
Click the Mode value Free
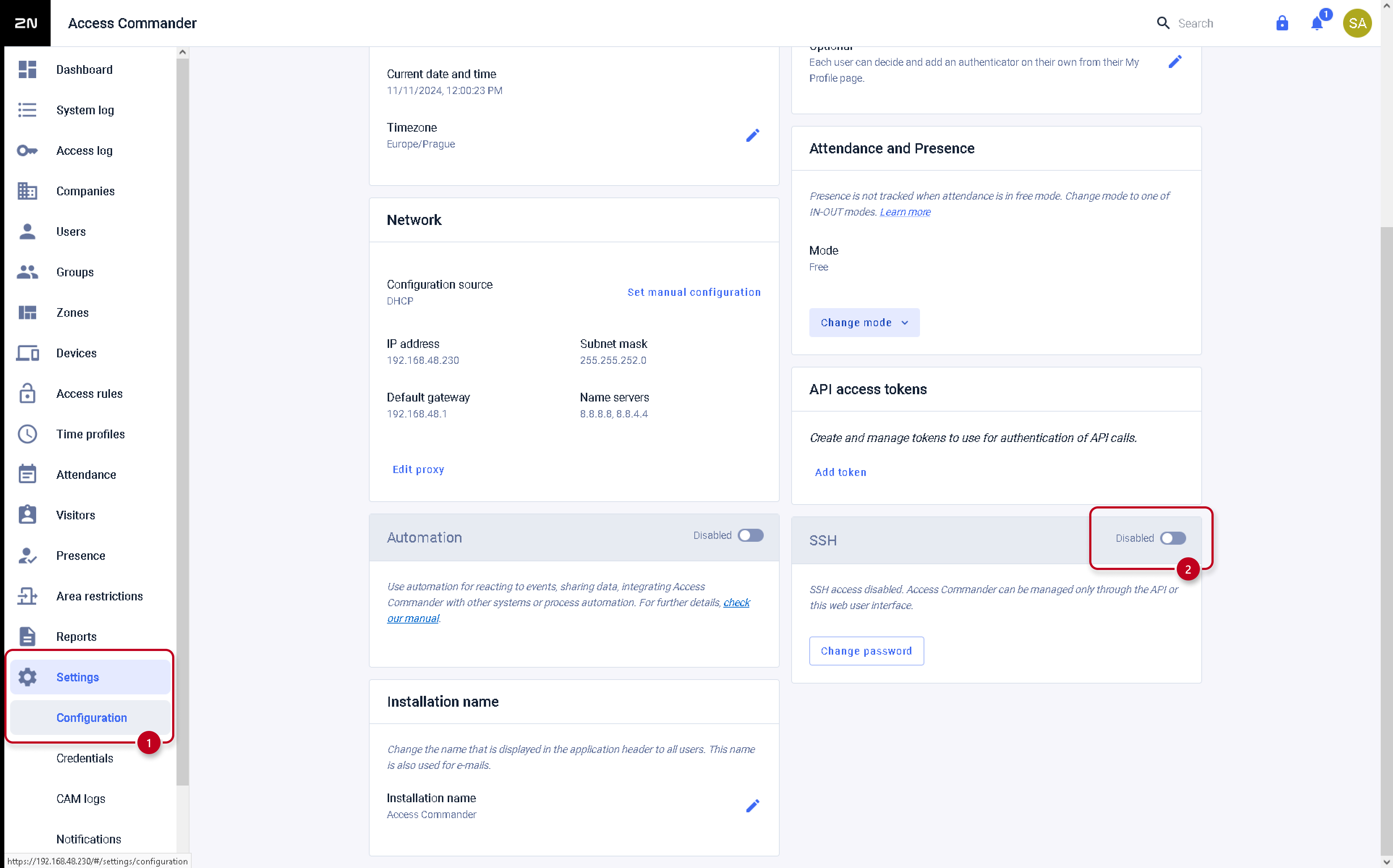pos(818,267)
